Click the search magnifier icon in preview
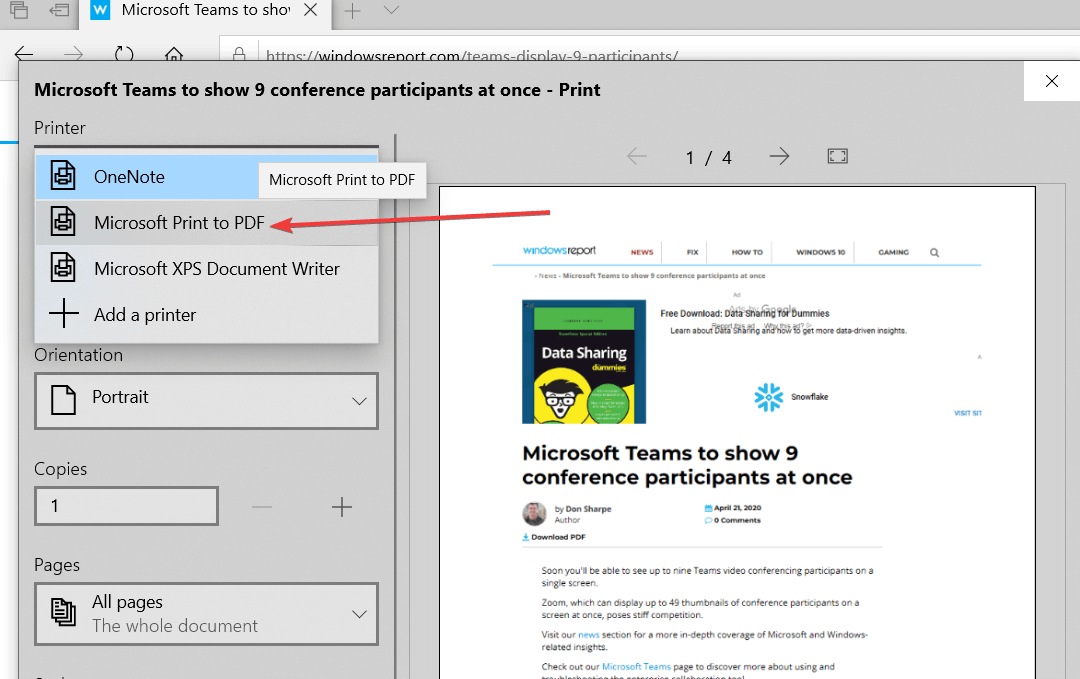The width and height of the screenshot is (1080, 679). (x=935, y=253)
